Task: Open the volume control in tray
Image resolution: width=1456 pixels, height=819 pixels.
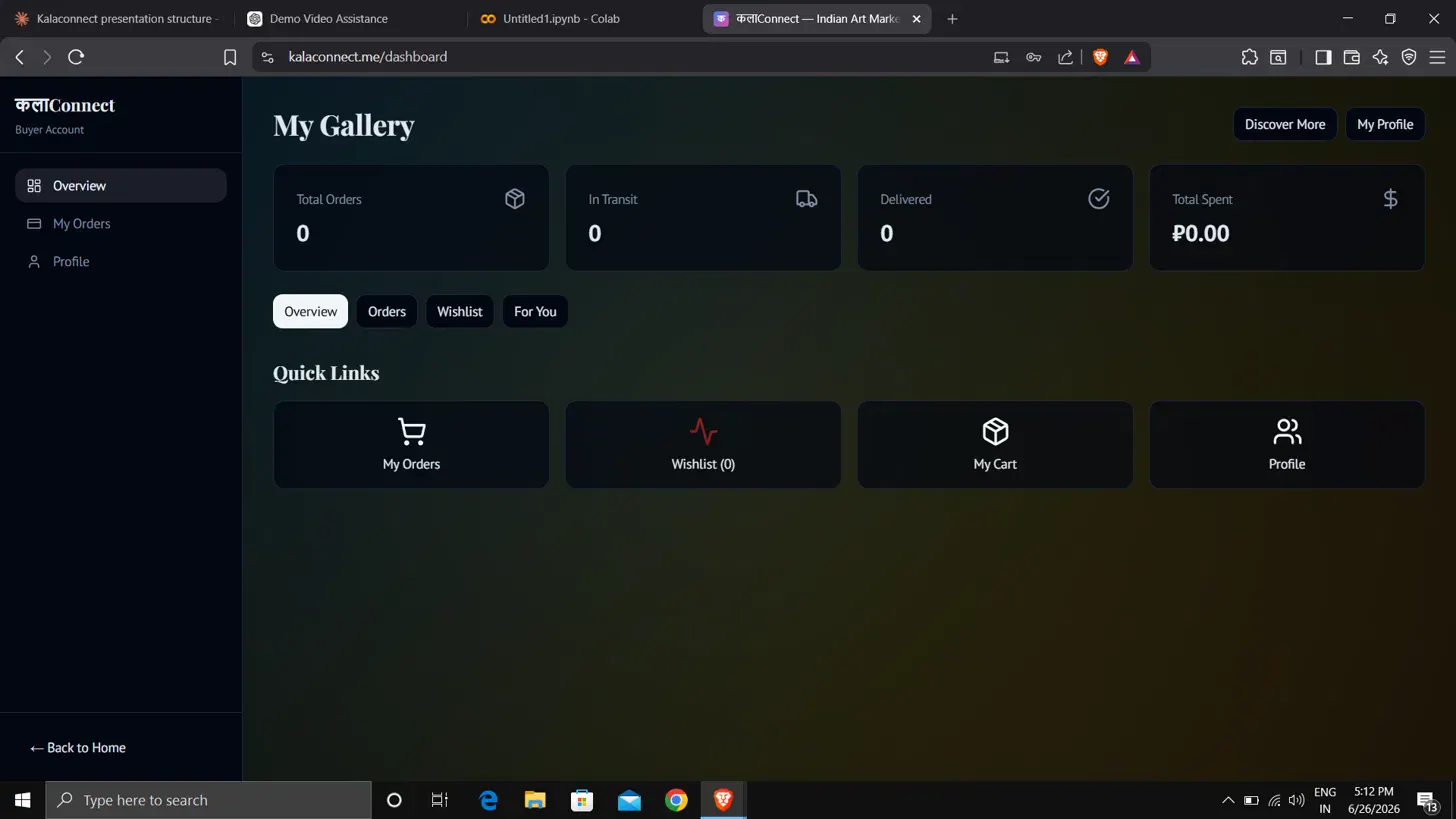Action: click(1297, 800)
